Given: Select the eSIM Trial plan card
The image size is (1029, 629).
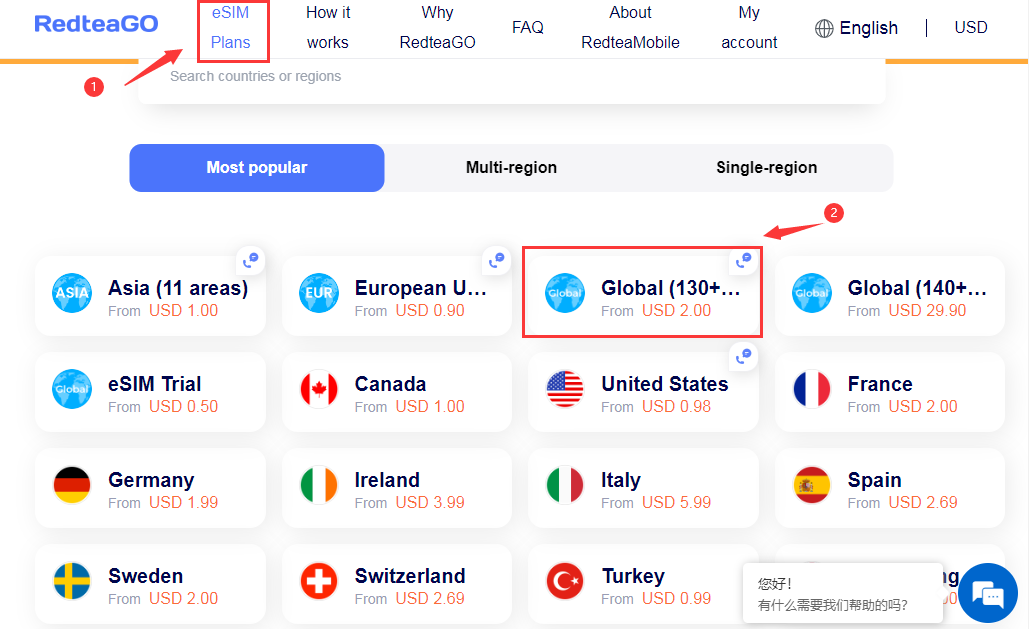Looking at the screenshot, I should click(x=150, y=390).
